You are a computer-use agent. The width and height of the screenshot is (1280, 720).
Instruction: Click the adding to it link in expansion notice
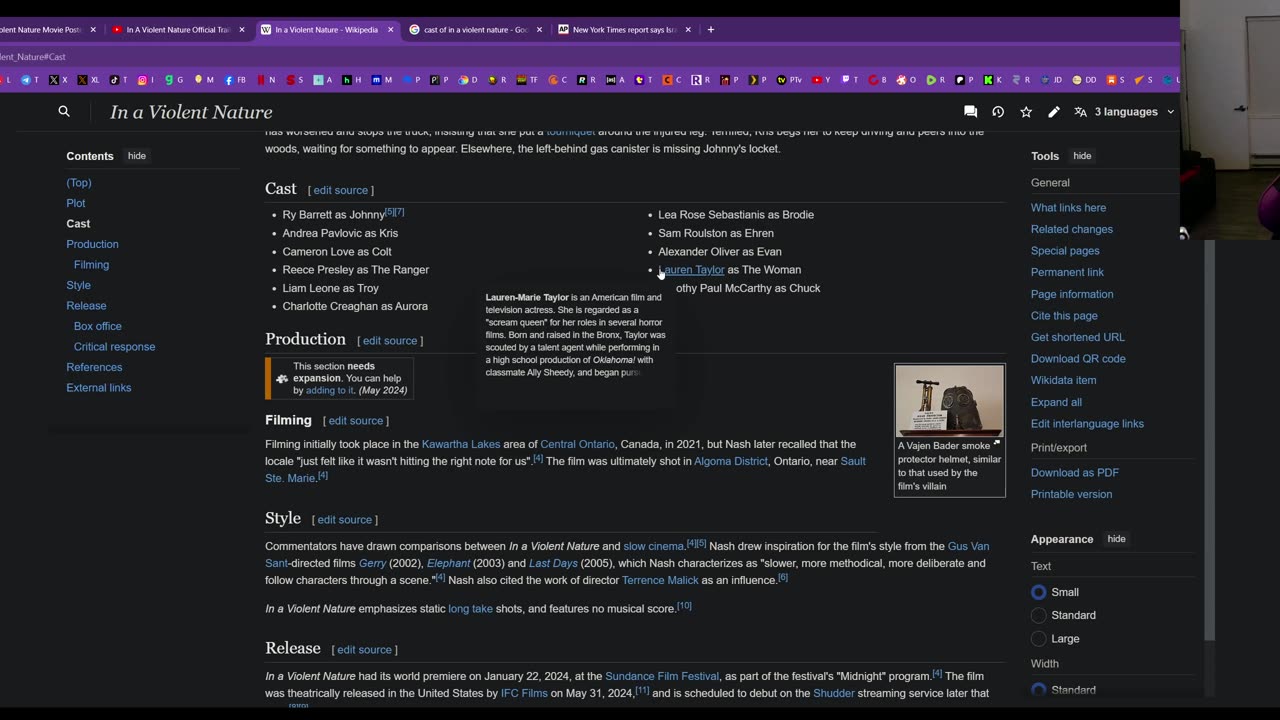coord(330,390)
